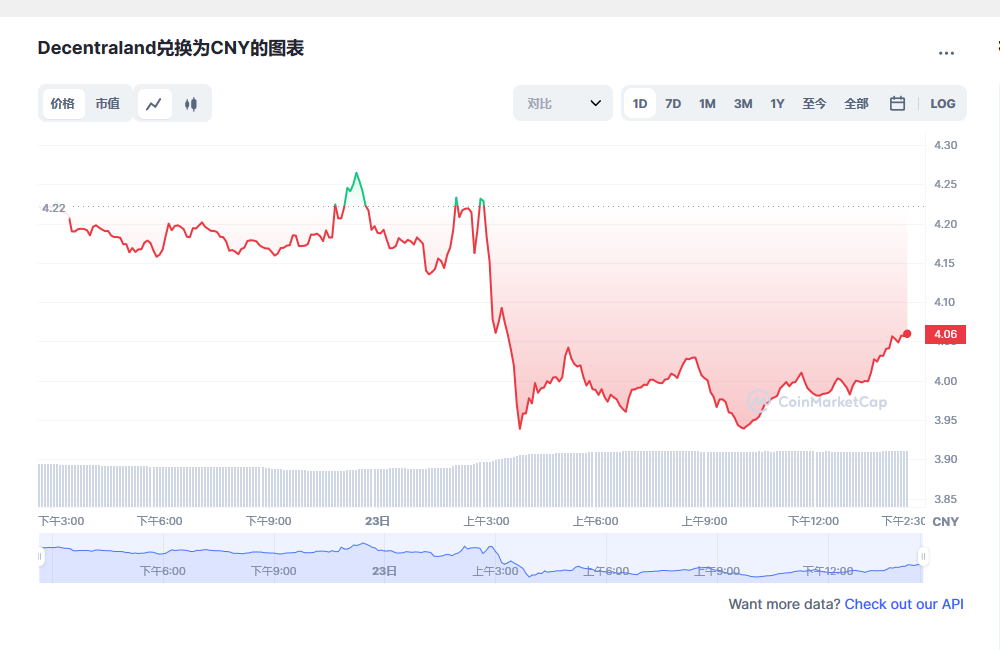Viewport: 1000px width, 650px height.
Task: Switch to candlestick chart view
Action: click(x=191, y=103)
